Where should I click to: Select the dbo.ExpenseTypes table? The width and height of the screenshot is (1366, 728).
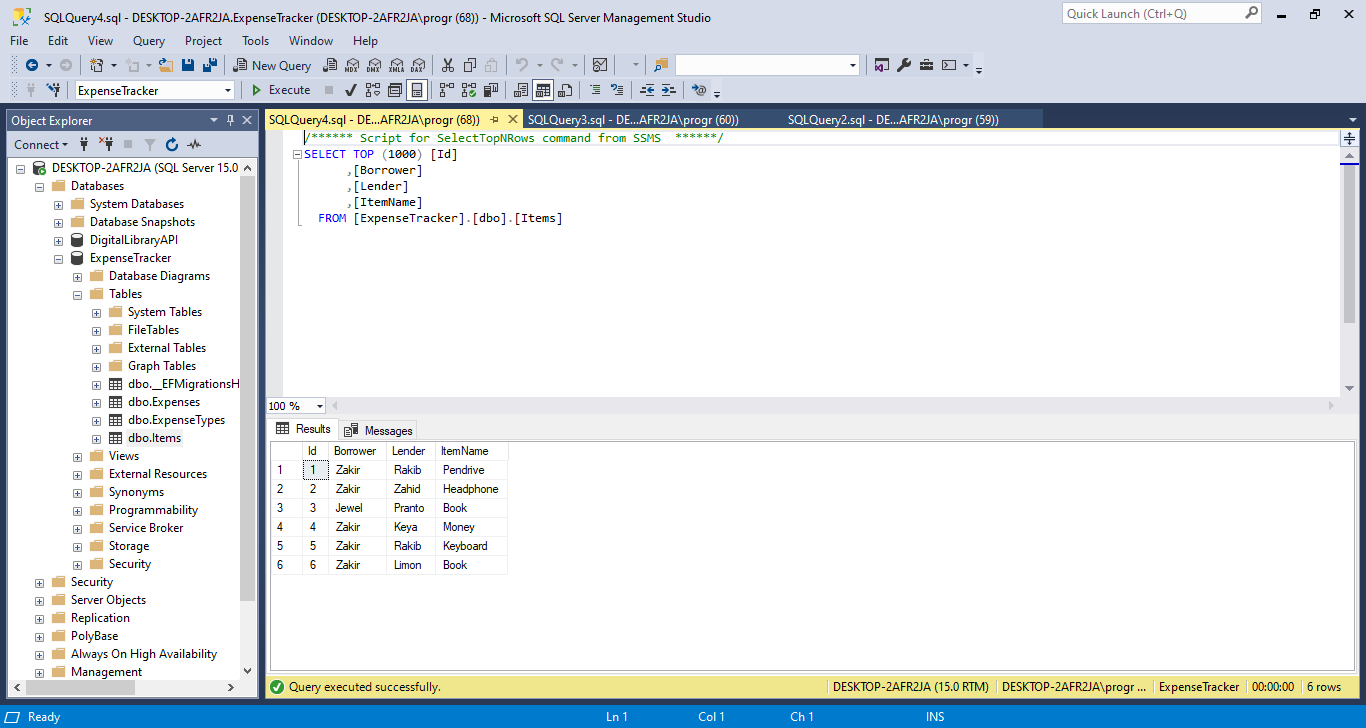click(x=176, y=420)
